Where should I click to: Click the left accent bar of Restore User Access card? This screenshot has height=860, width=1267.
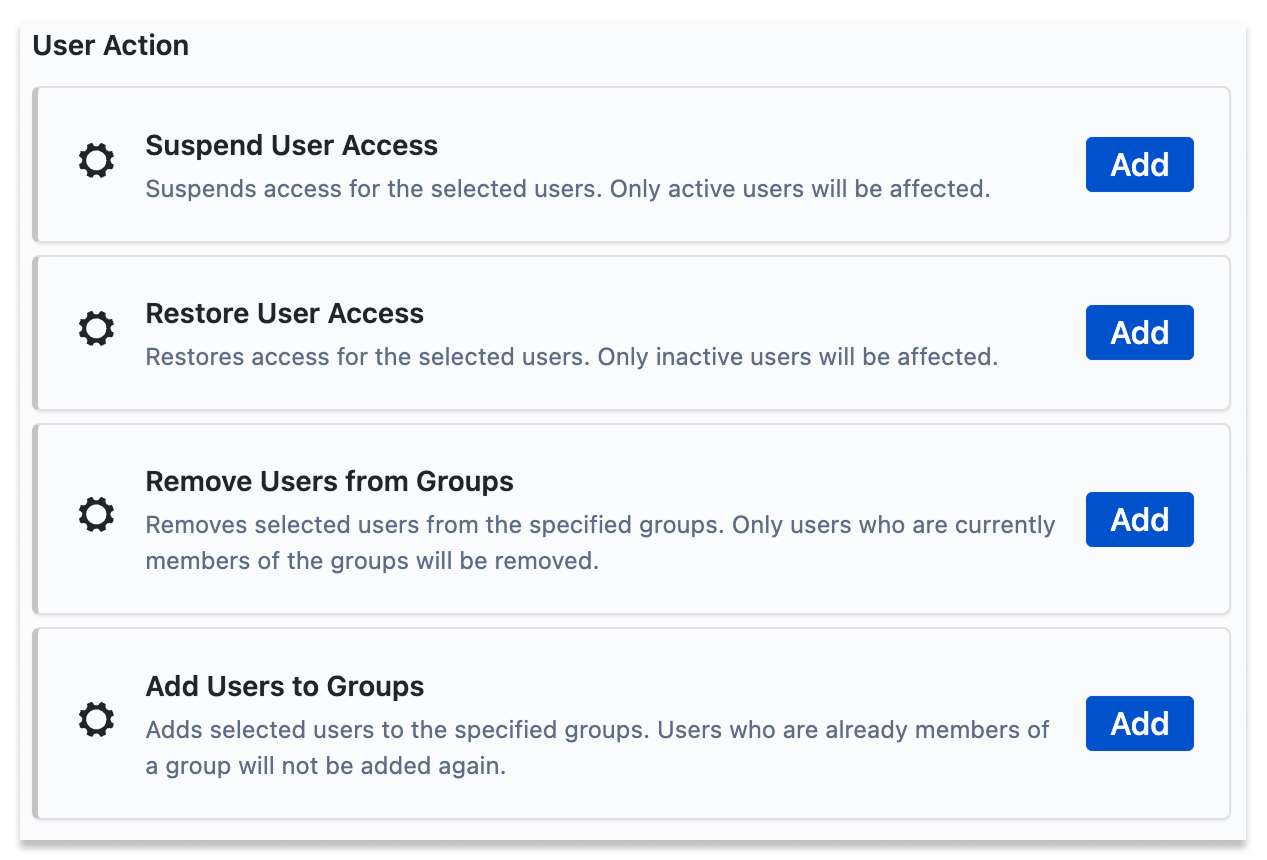pyautogui.click(x=36, y=332)
